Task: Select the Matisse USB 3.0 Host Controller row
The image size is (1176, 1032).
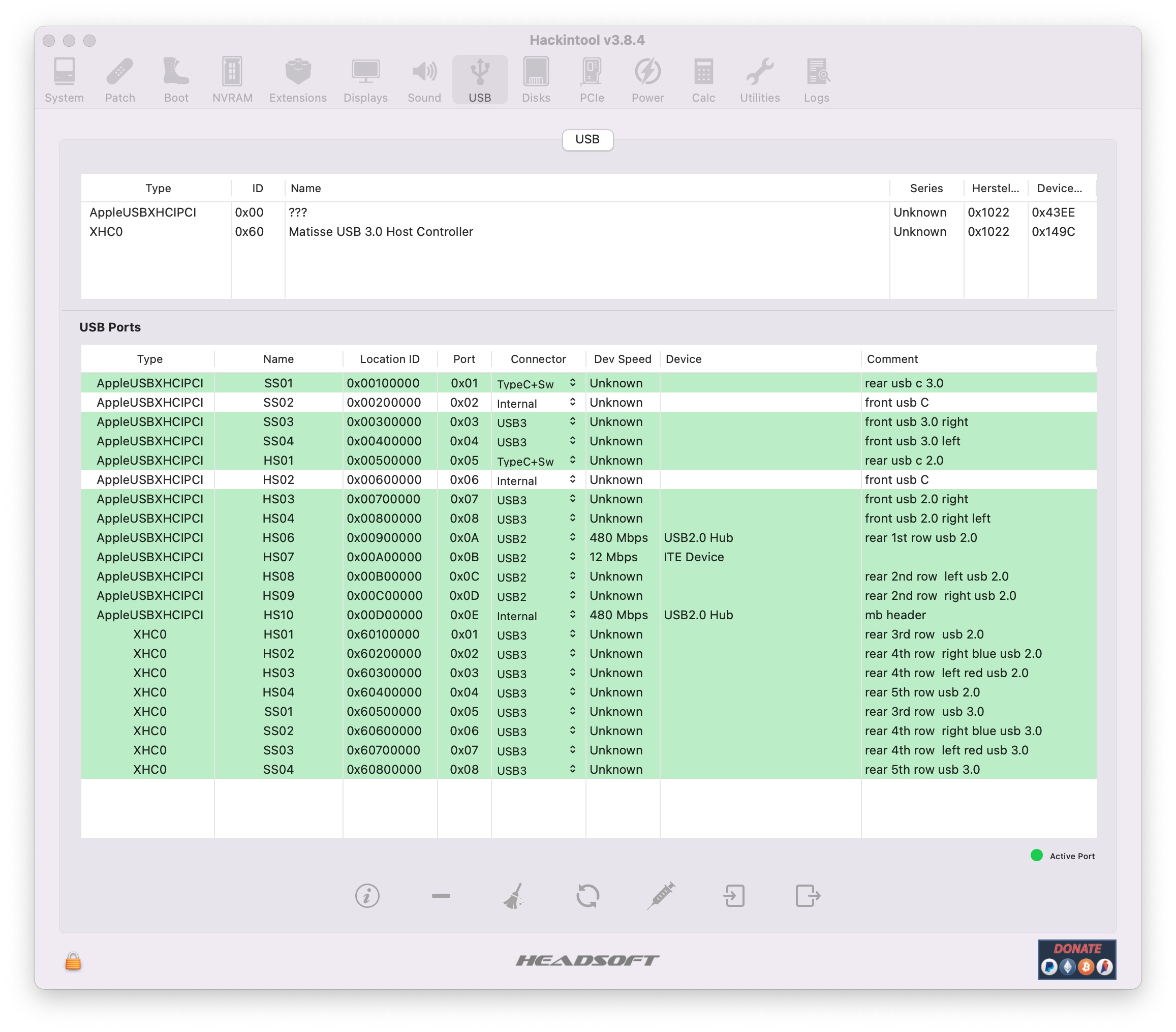Action: point(380,231)
